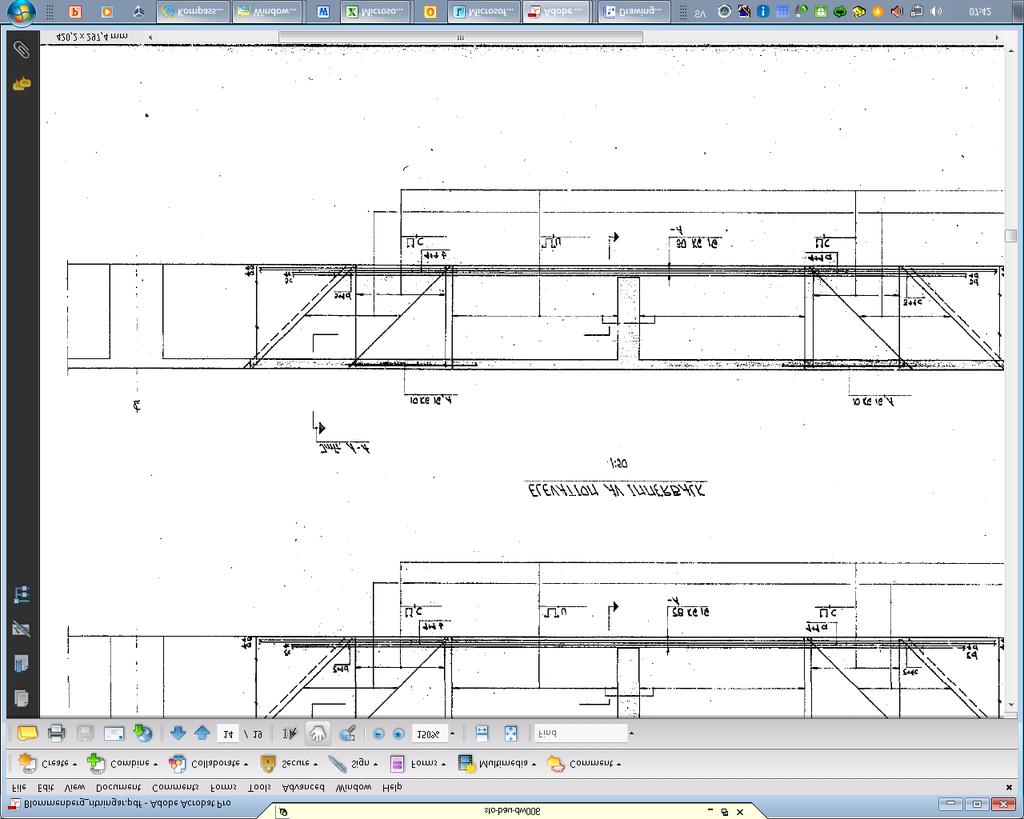Open the Sign task dropdown
This screenshot has height=819, width=1024.
click(x=353, y=763)
